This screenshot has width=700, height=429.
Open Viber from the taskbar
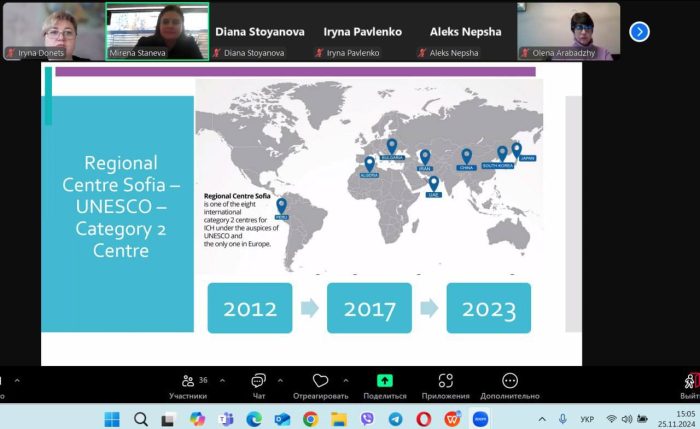point(367,419)
